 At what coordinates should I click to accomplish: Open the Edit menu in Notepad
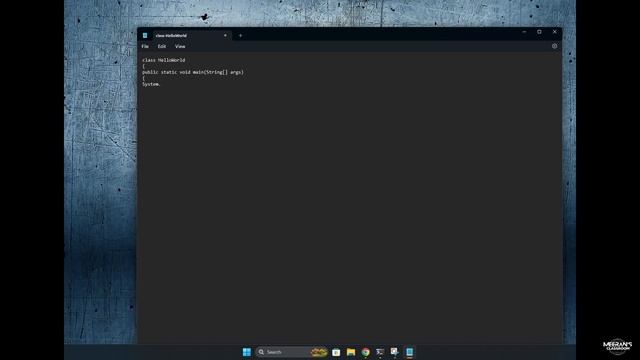tap(162, 47)
